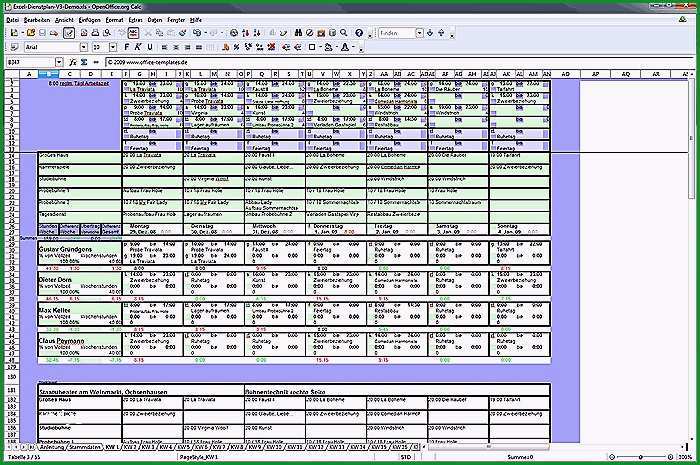
Task: Open Find & Replace binoculars icon
Action: pyautogui.click(x=298, y=33)
